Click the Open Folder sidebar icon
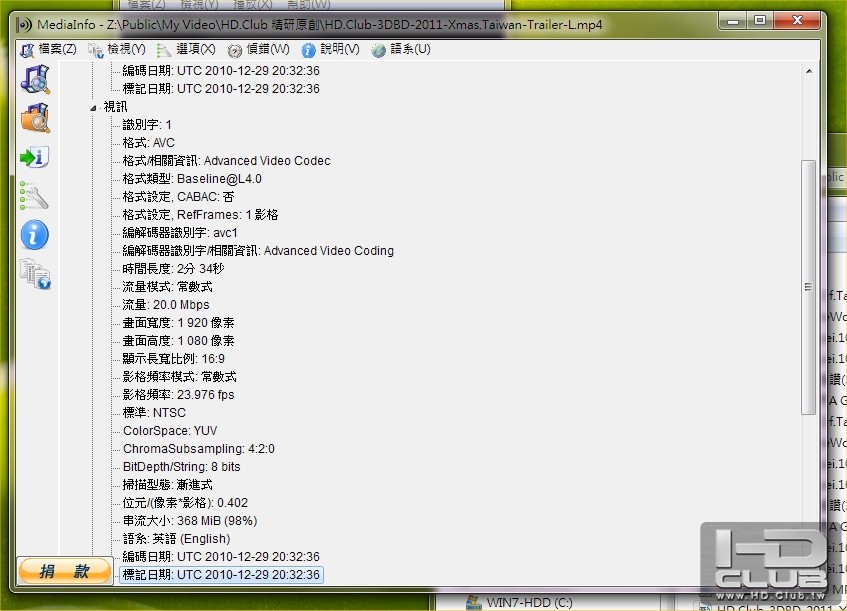Viewport: 847px width, 611px height. click(35, 118)
